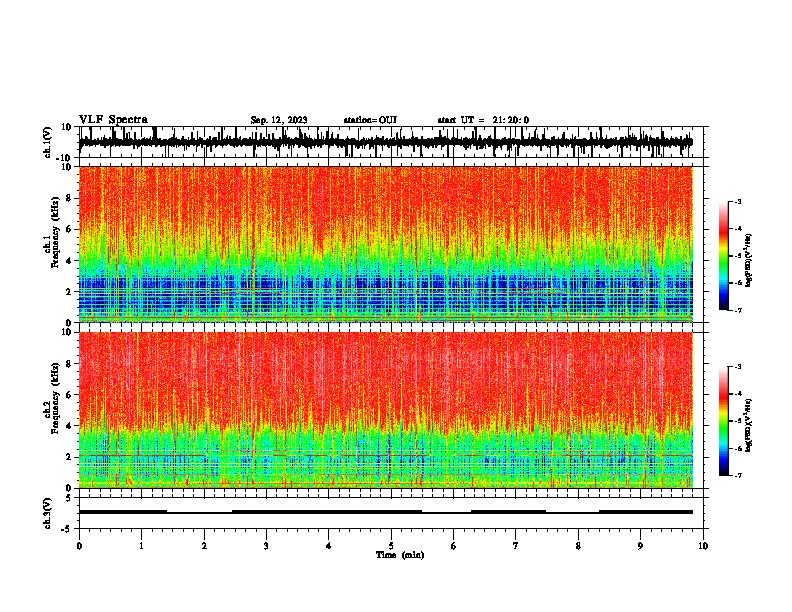Click time axis tick label "5"
This screenshot has width=792, height=612.
tap(391, 546)
